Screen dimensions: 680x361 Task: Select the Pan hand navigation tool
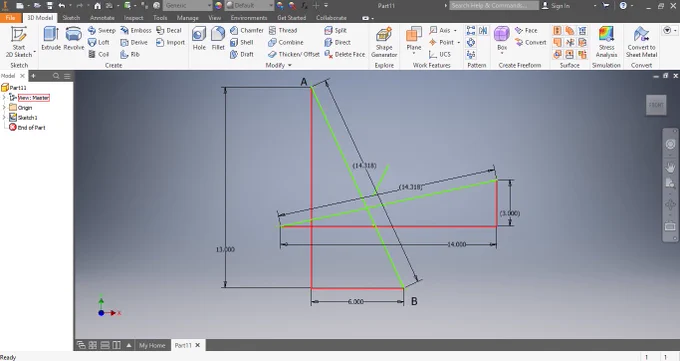tap(670, 167)
